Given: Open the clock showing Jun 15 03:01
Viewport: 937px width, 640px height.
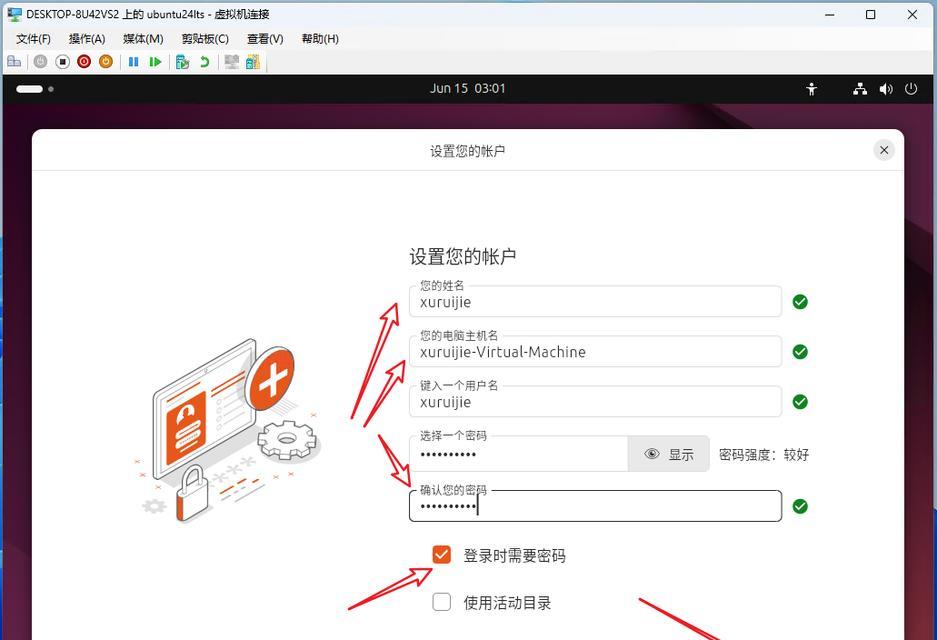Looking at the screenshot, I should pyautogui.click(x=467, y=88).
